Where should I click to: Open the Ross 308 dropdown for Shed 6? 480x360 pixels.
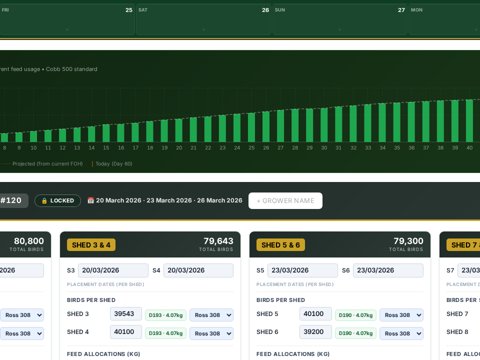click(402, 333)
